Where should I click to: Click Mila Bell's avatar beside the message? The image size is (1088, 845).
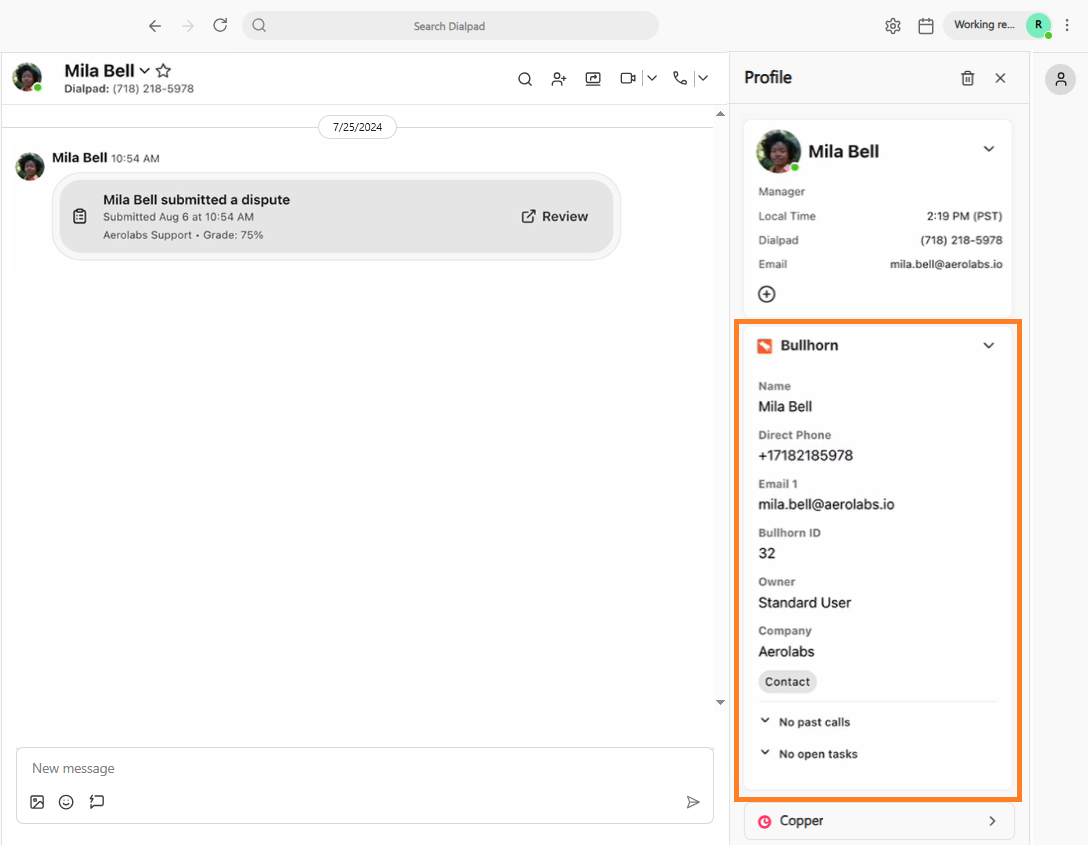click(30, 167)
